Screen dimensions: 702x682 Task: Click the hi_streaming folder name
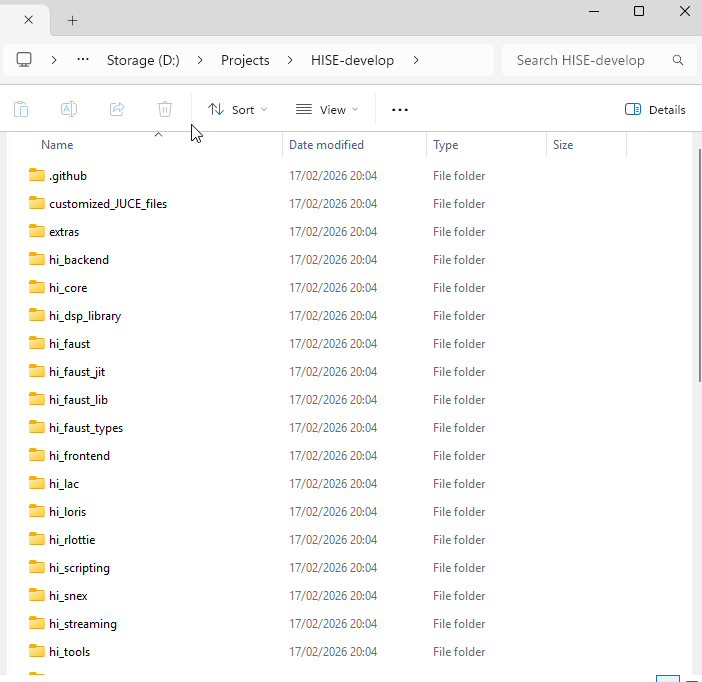pos(83,624)
